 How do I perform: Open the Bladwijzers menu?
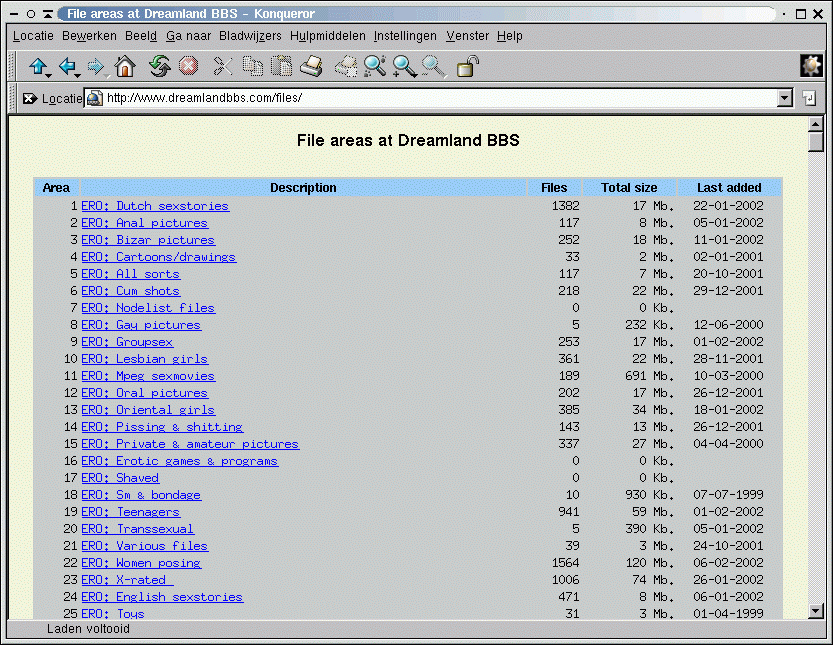pos(250,36)
